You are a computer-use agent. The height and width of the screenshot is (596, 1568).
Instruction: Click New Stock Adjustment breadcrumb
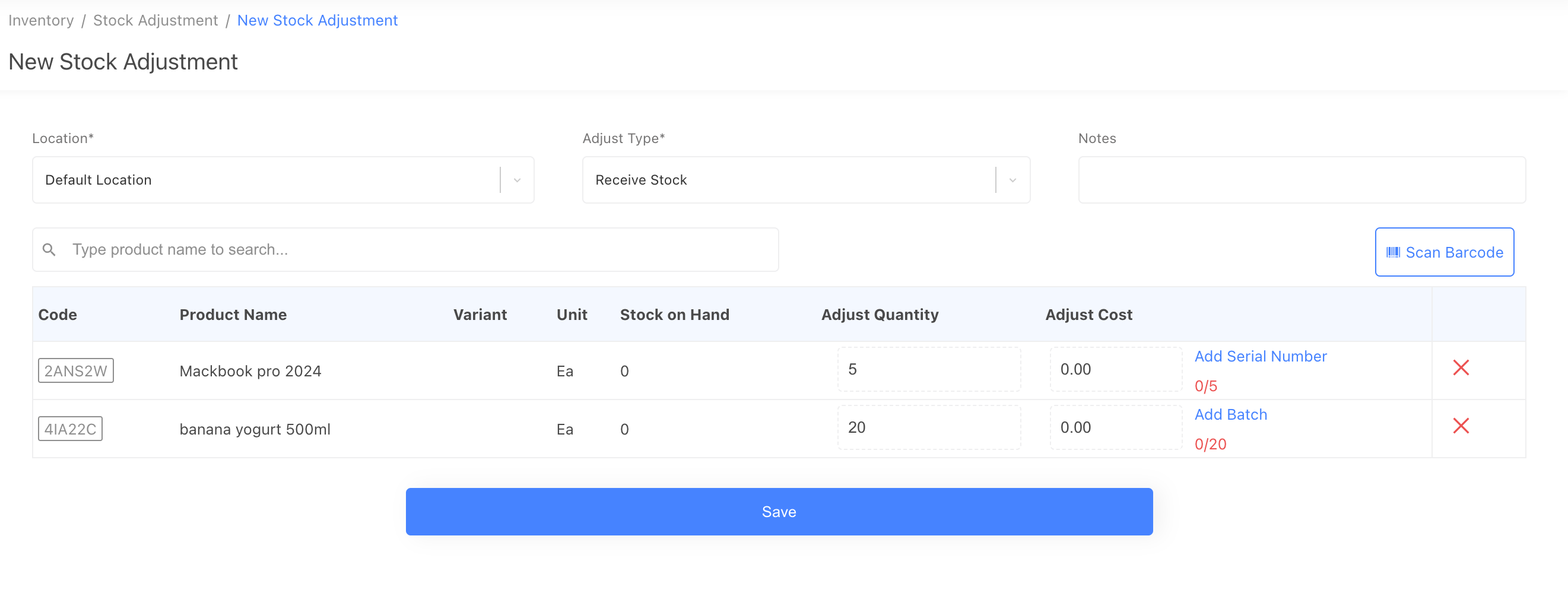pos(317,20)
